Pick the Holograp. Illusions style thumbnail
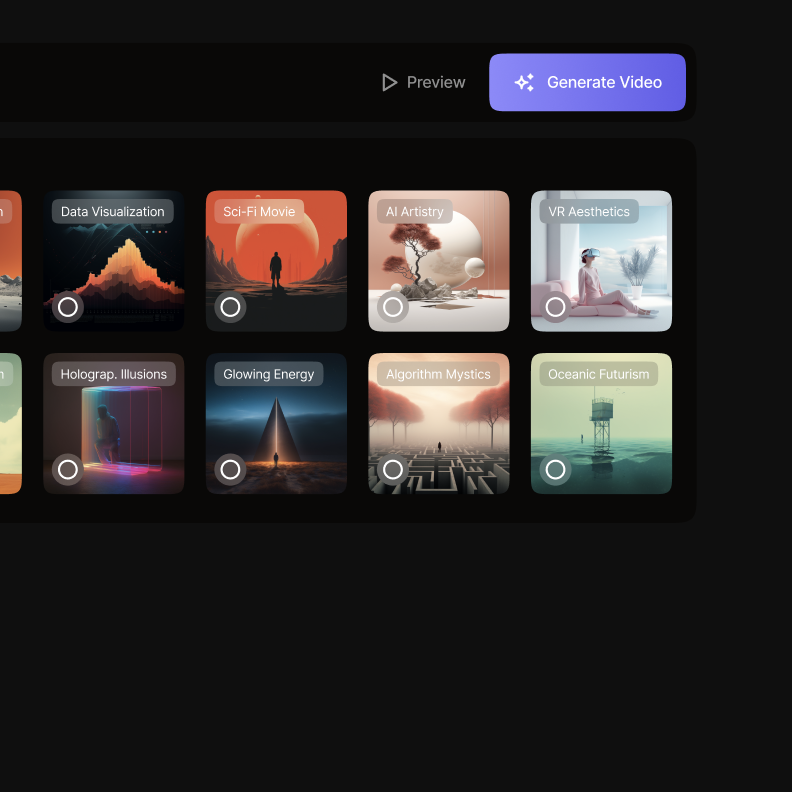 [114, 423]
